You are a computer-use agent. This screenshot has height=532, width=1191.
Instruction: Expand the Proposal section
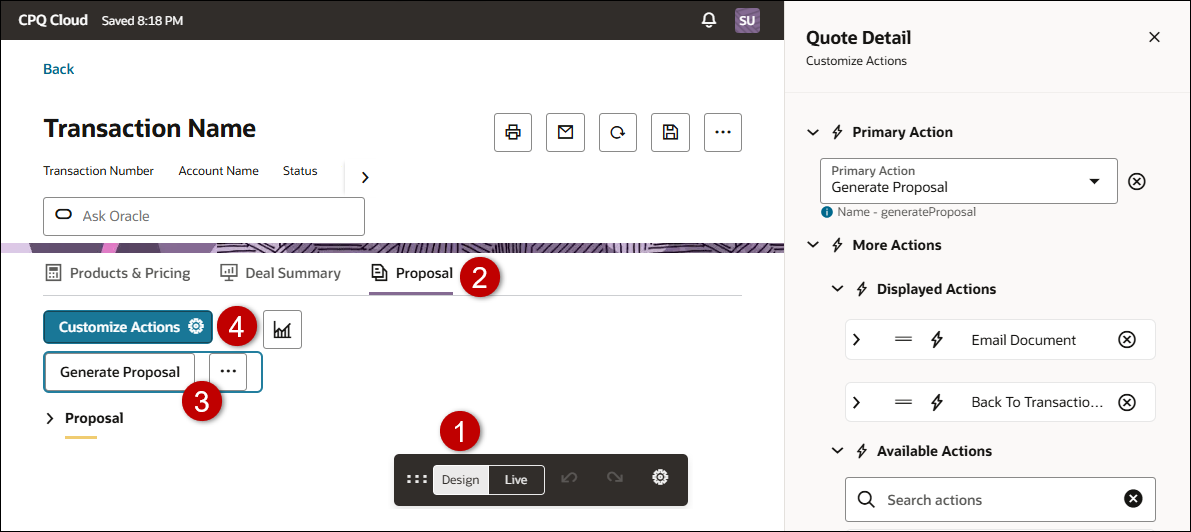coord(51,418)
